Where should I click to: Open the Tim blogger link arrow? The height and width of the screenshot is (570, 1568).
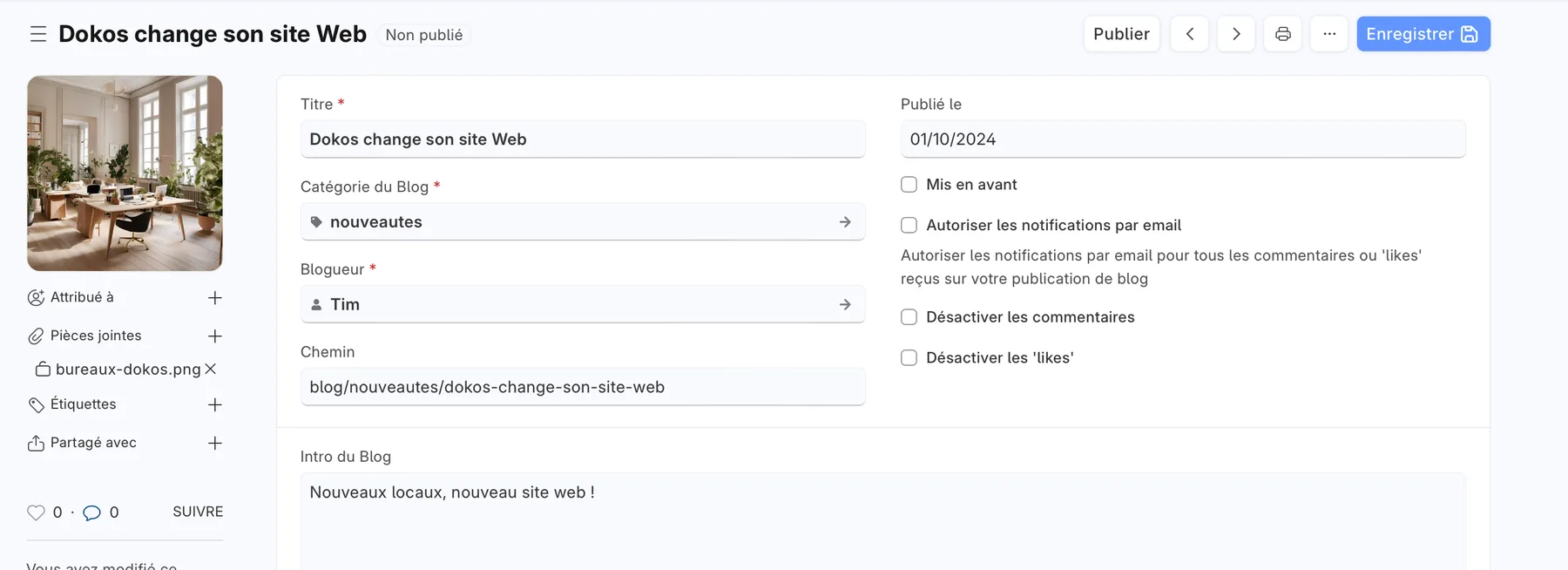coord(845,305)
